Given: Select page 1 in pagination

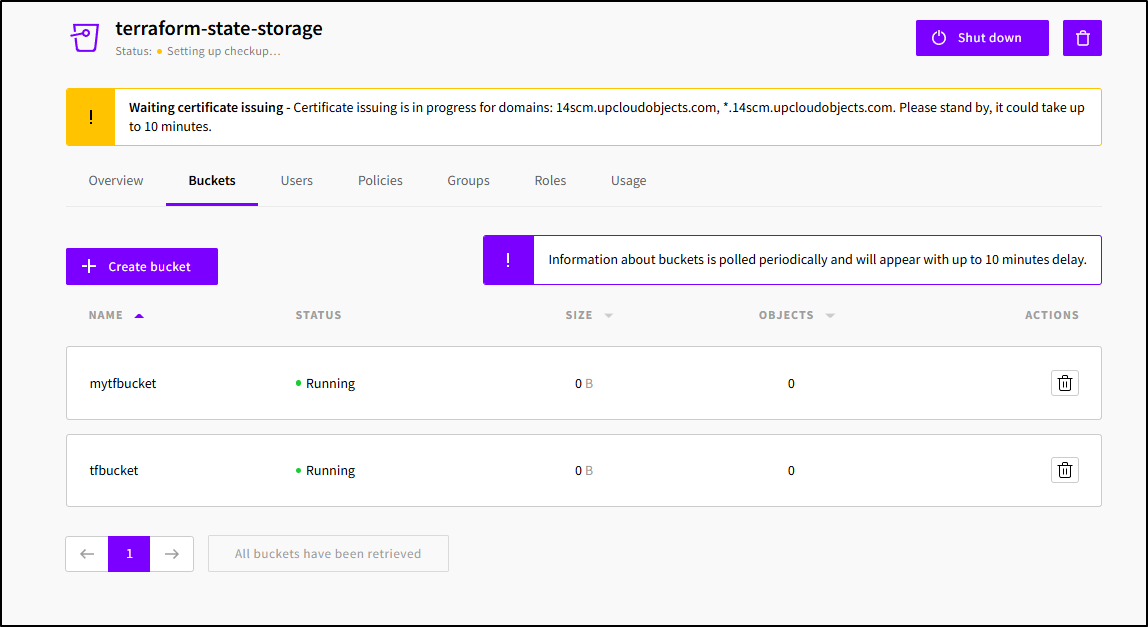Looking at the screenshot, I should 129,554.
